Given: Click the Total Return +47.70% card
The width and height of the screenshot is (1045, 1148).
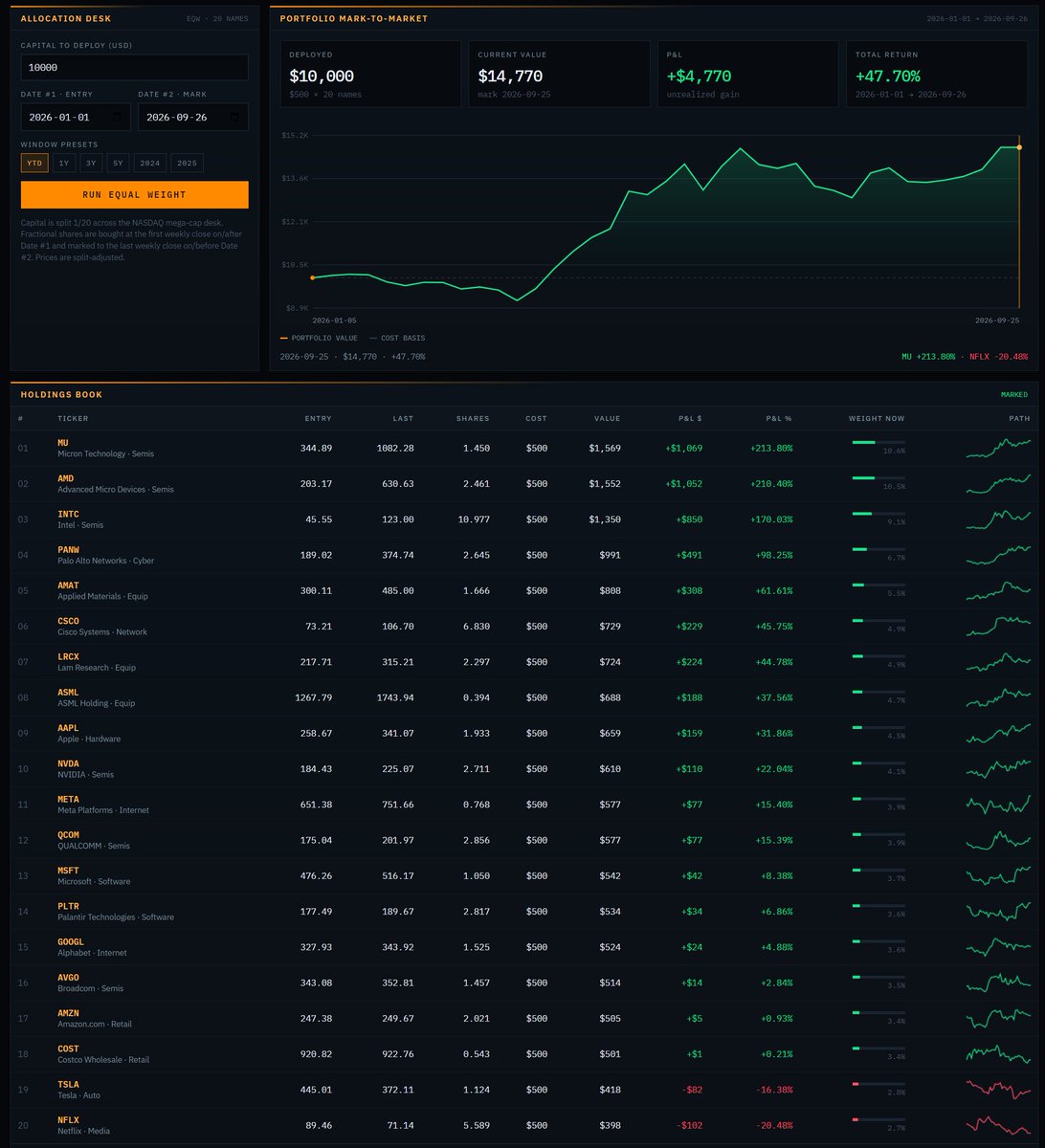Looking at the screenshot, I should click(935, 73).
